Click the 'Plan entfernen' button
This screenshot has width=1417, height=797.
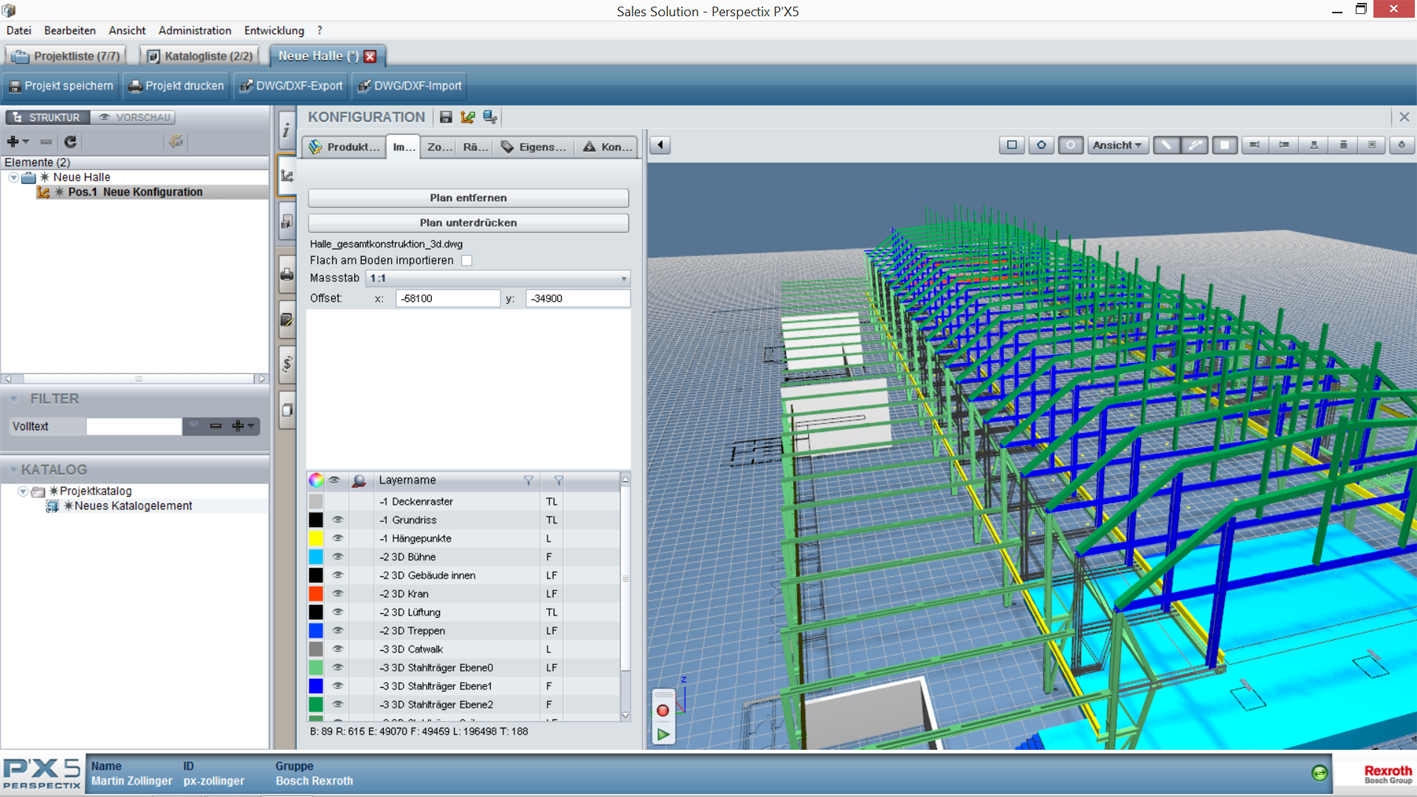[x=468, y=198]
